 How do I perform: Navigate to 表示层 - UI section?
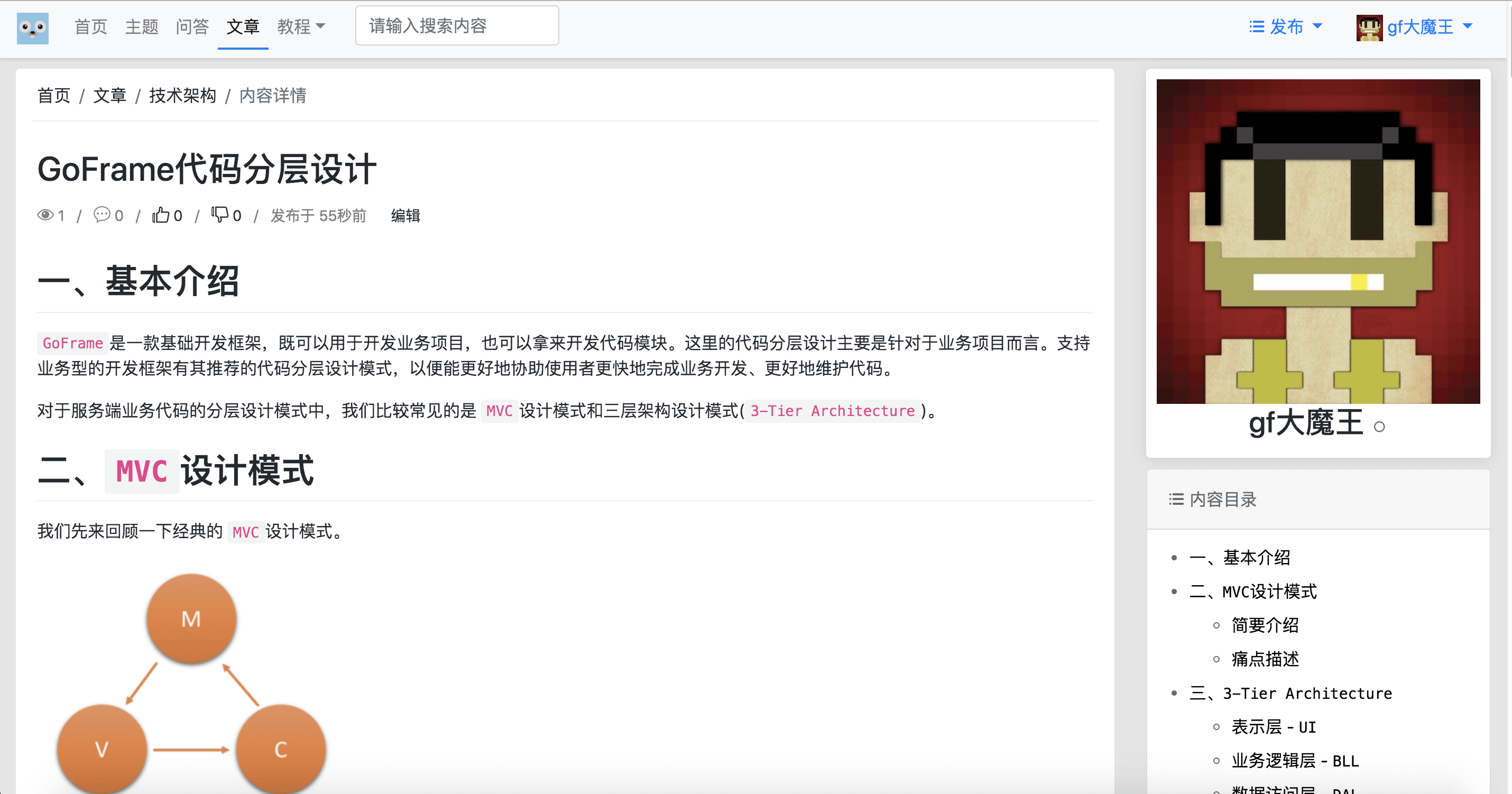click(1273, 727)
